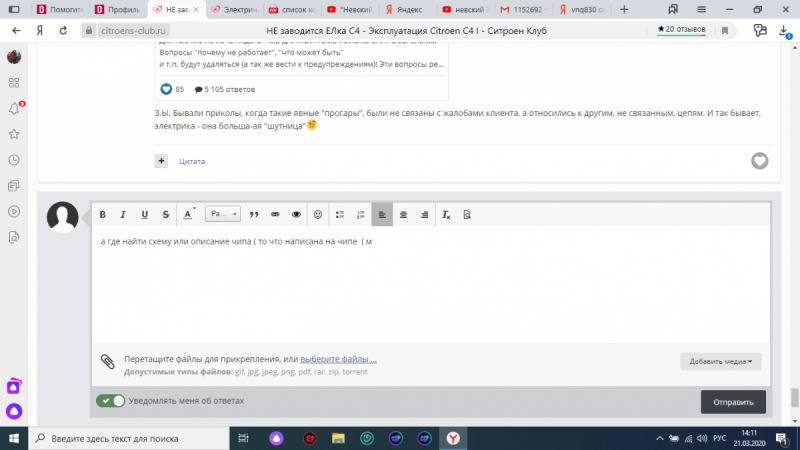
Task: Toggle the heart like button on the post
Action: (x=759, y=161)
